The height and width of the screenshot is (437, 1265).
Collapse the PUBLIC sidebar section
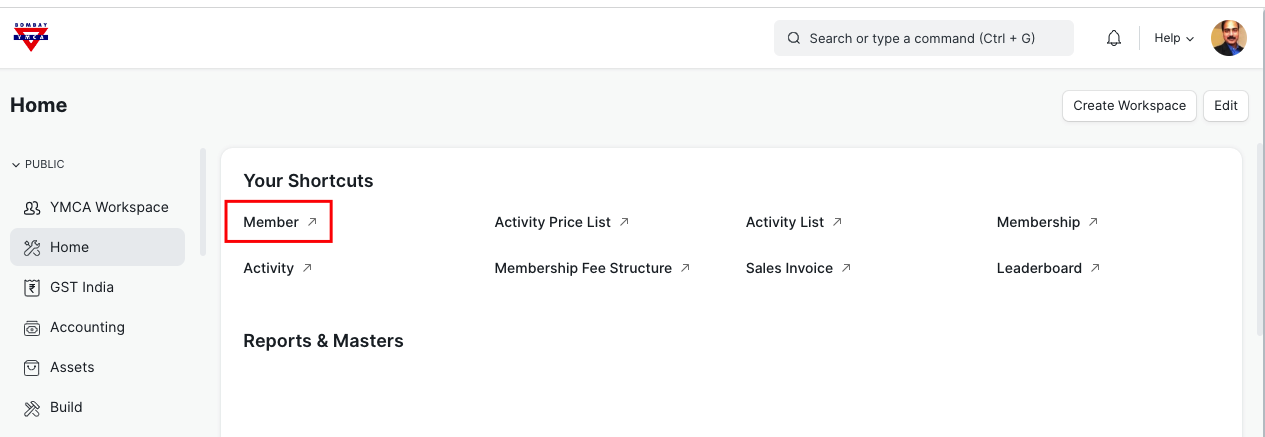click(x=38, y=164)
